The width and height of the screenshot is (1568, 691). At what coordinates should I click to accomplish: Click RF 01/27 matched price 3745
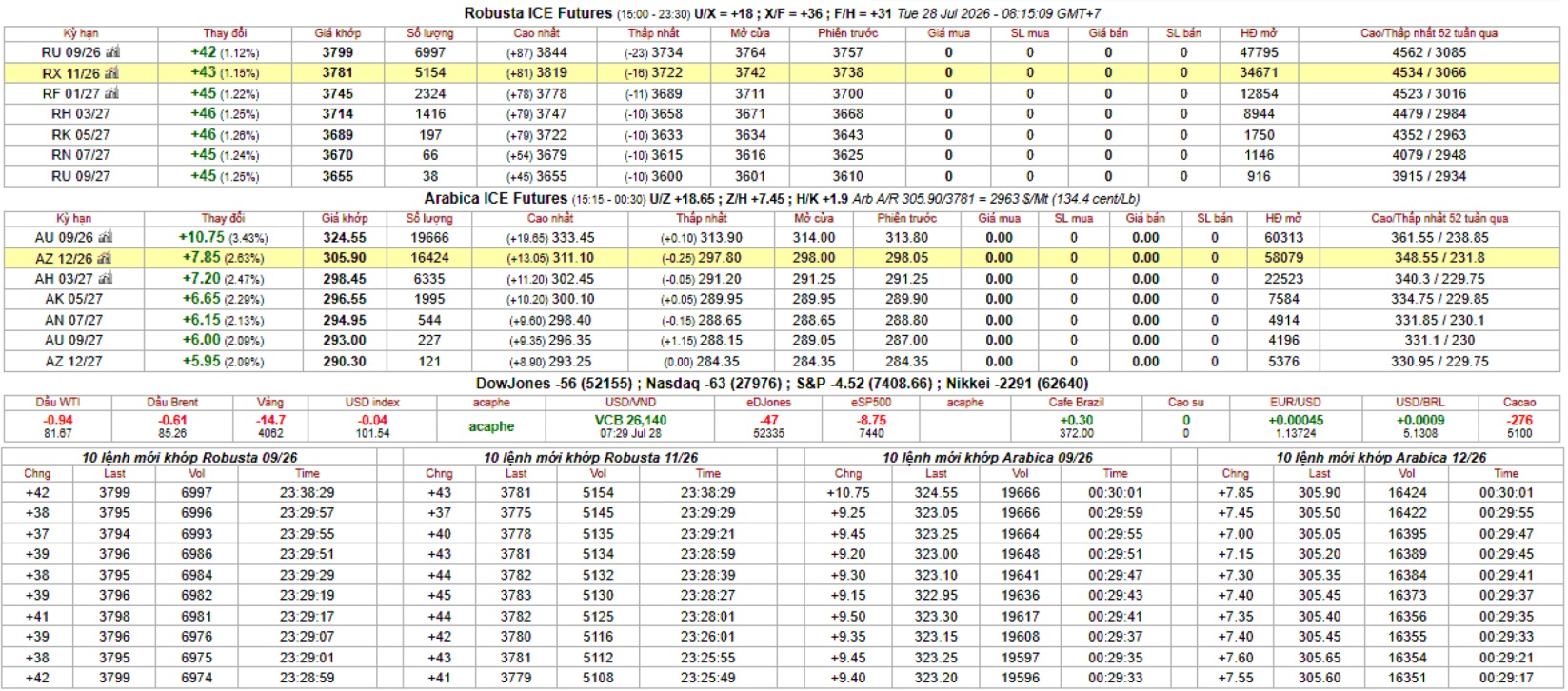[337, 93]
